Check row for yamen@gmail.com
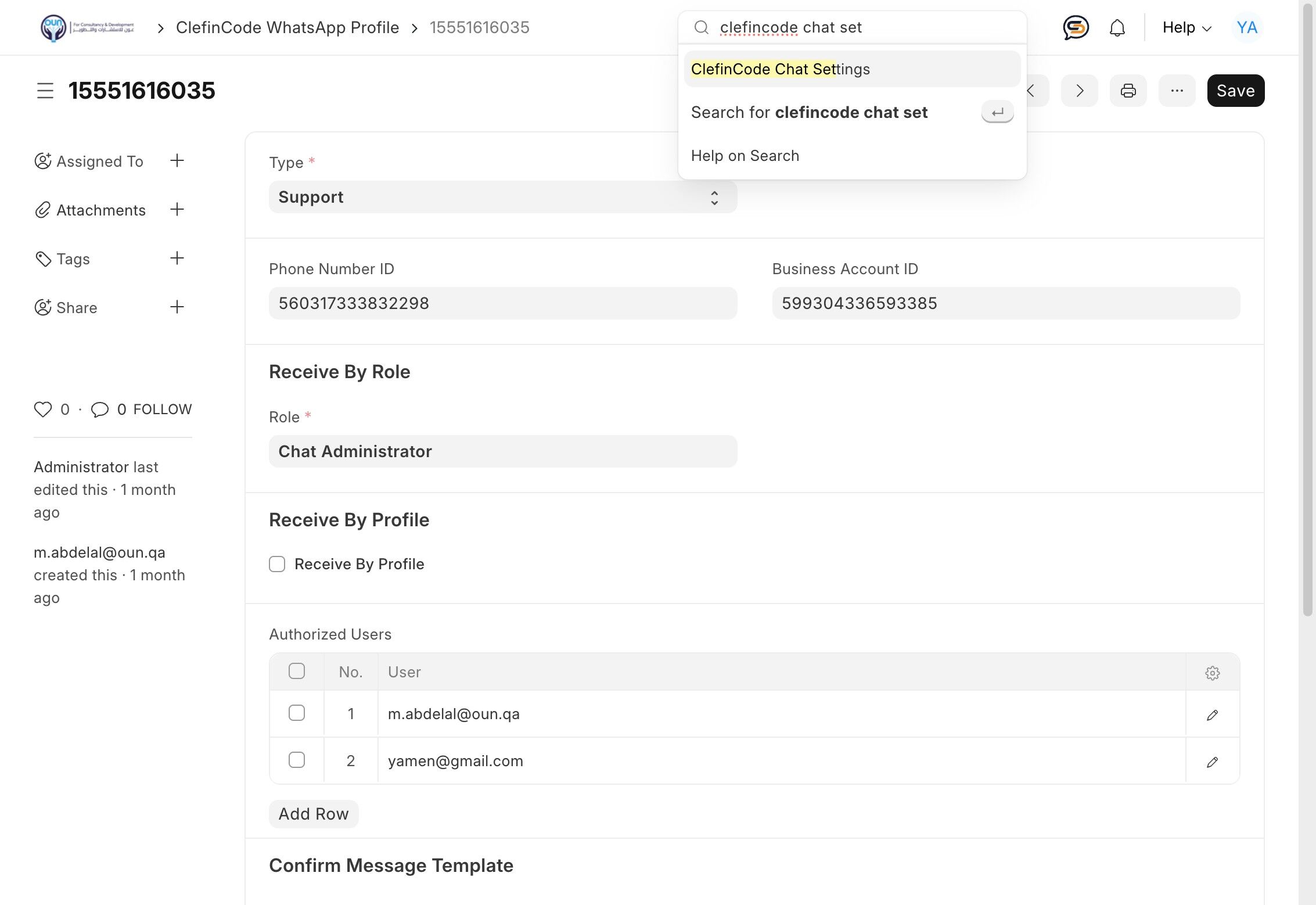Viewport: 1316px width, 905px height. tap(297, 760)
